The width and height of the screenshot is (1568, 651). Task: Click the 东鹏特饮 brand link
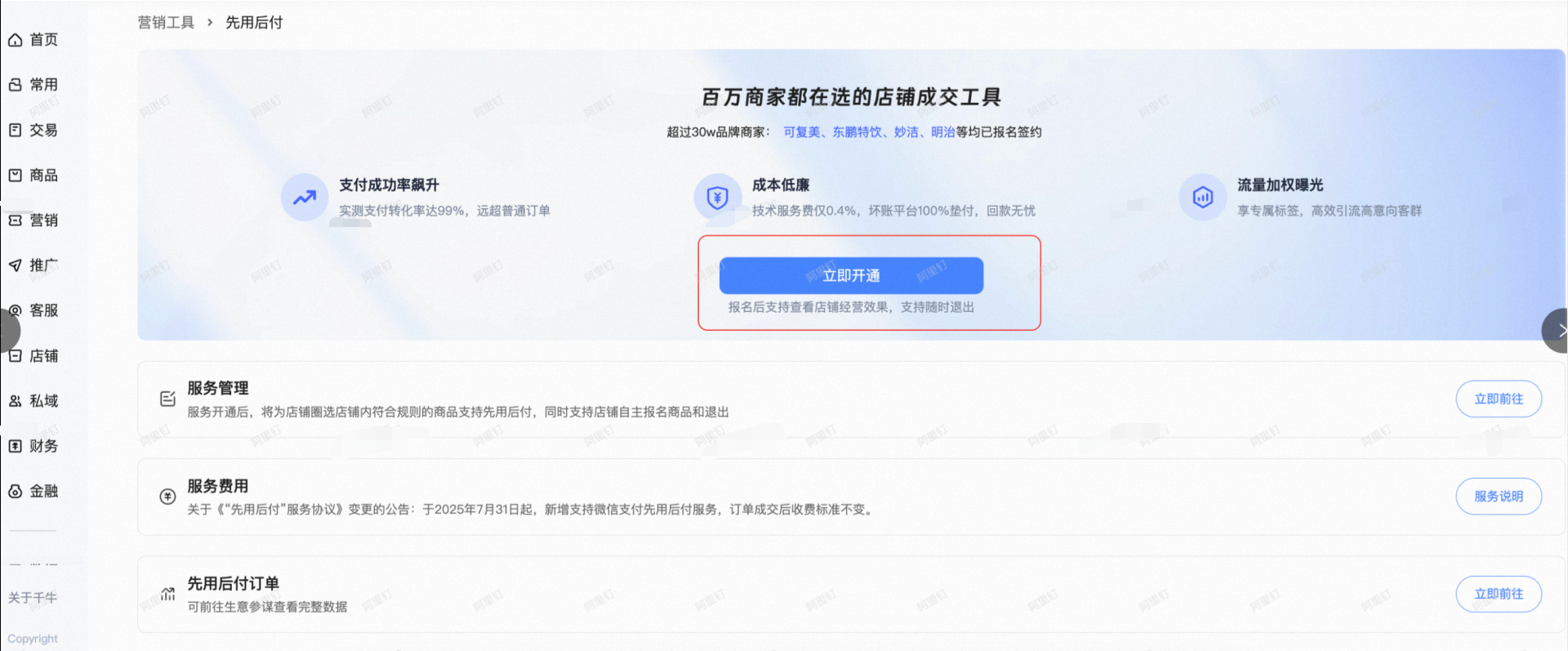pyautogui.click(x=857, y=132)
